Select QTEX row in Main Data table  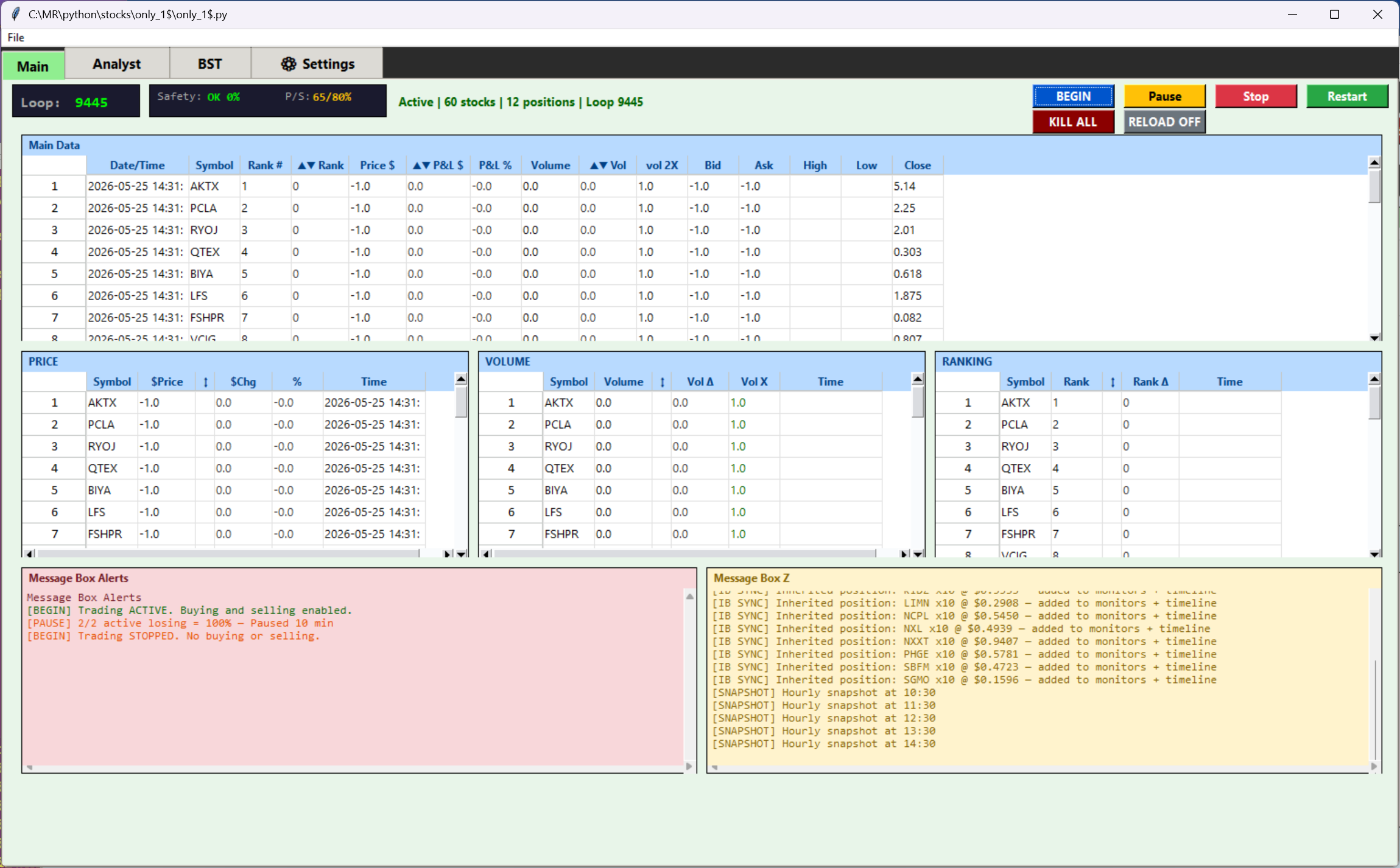482,252
